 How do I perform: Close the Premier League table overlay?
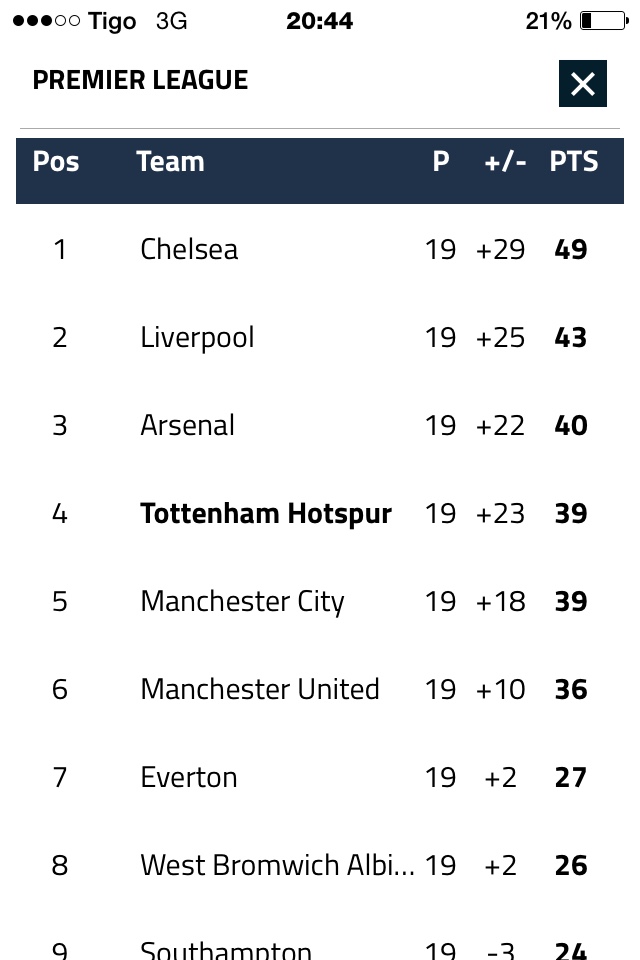583,84
